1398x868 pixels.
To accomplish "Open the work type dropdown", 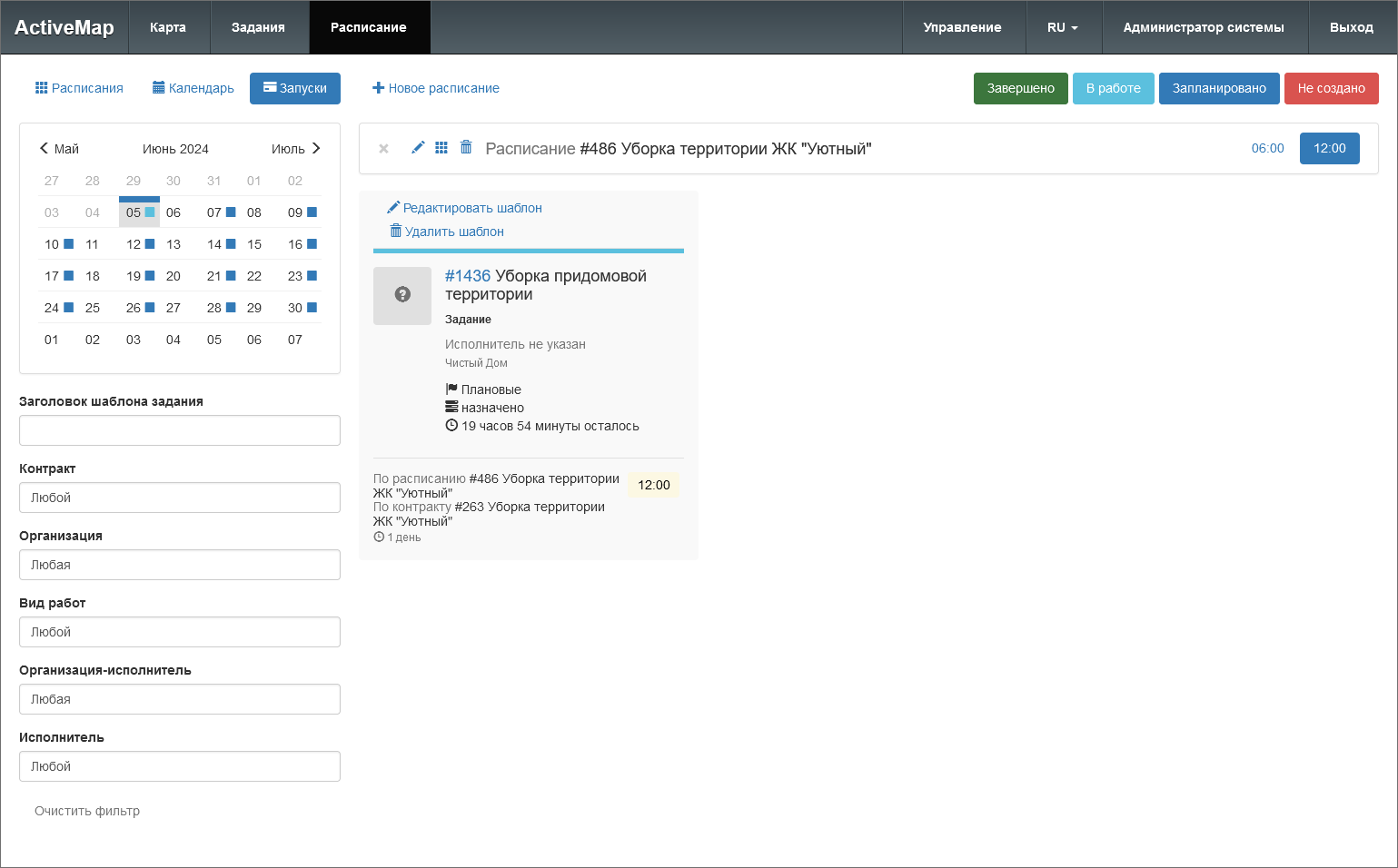I will 180,632.
